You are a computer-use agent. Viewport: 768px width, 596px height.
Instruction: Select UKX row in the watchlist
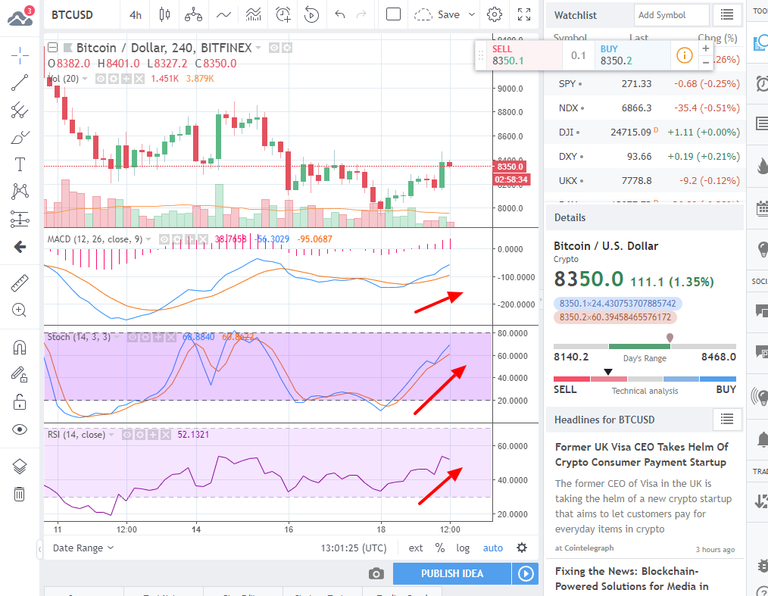646,181
